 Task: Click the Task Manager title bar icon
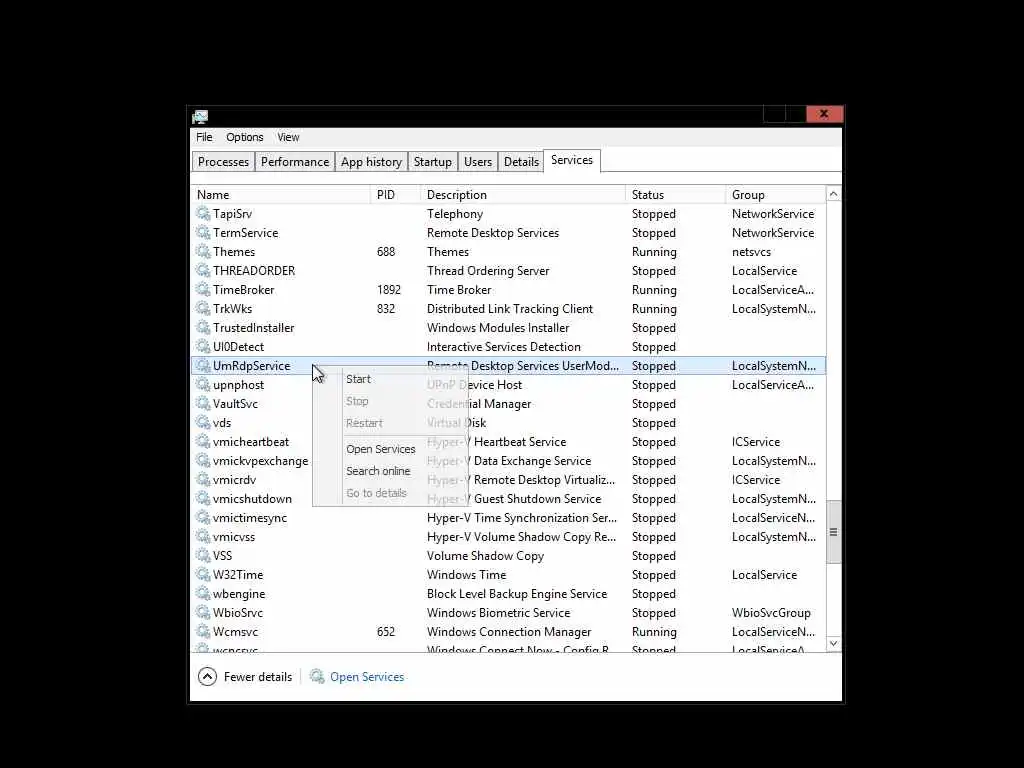(x=200, y=116)
